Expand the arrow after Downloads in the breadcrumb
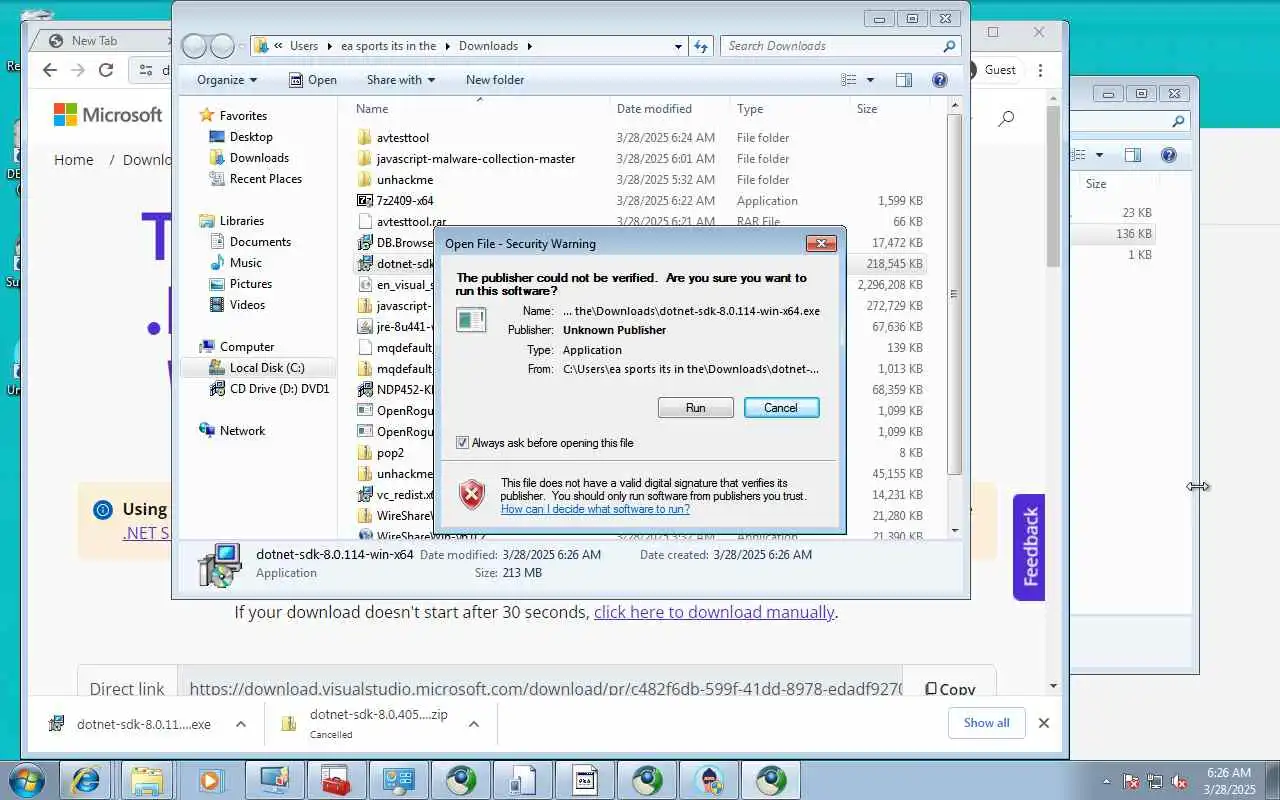 point(529,46)
